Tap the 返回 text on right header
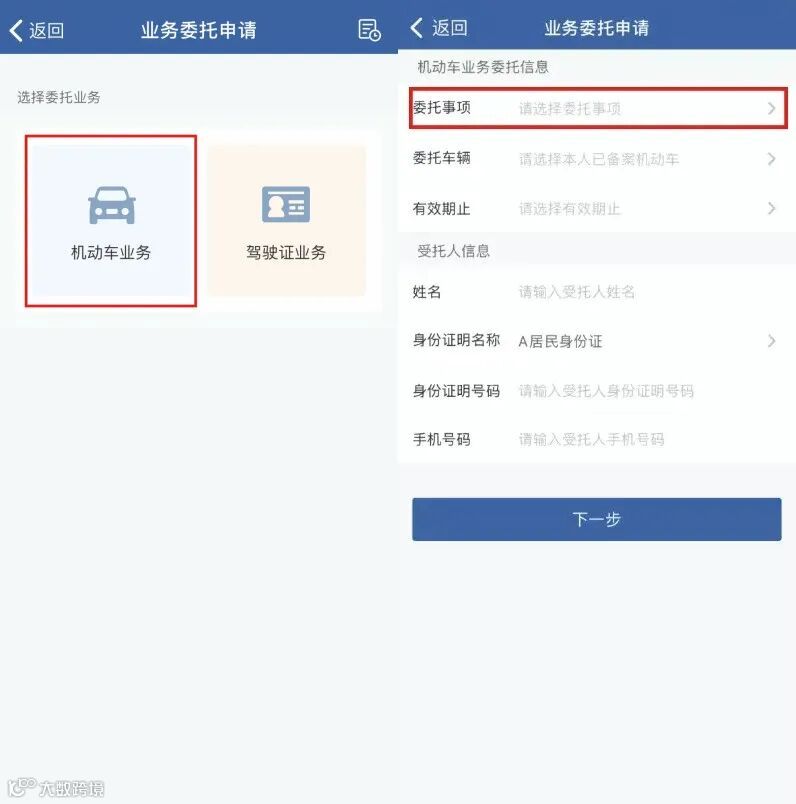This screenshot has width=796, height=804. pyautogui.click(x=449, y=28)
